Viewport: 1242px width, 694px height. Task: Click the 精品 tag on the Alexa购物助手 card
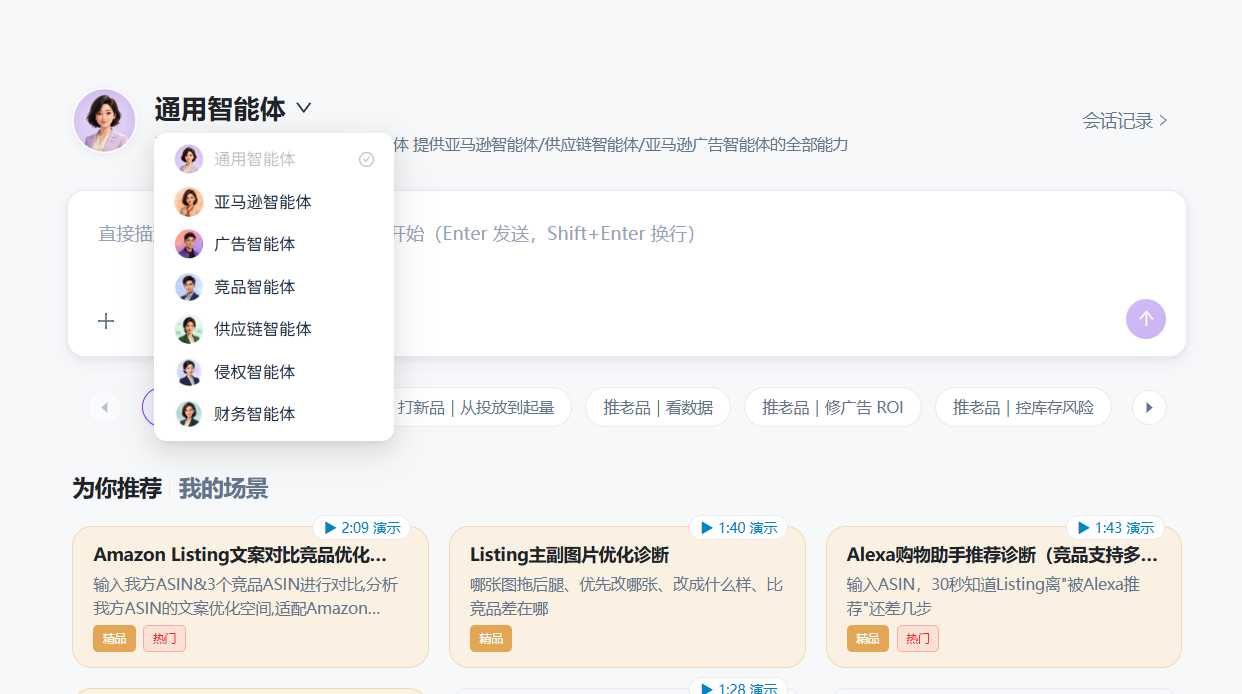tap(868, 638)
